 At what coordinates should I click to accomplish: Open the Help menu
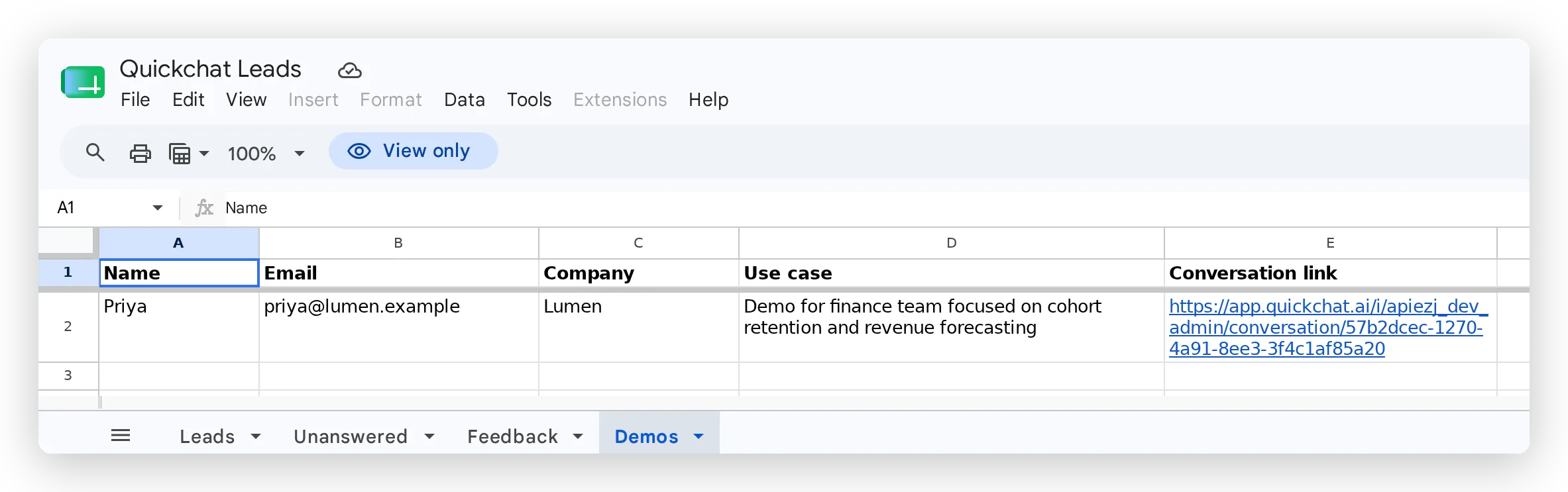point(708,100)
